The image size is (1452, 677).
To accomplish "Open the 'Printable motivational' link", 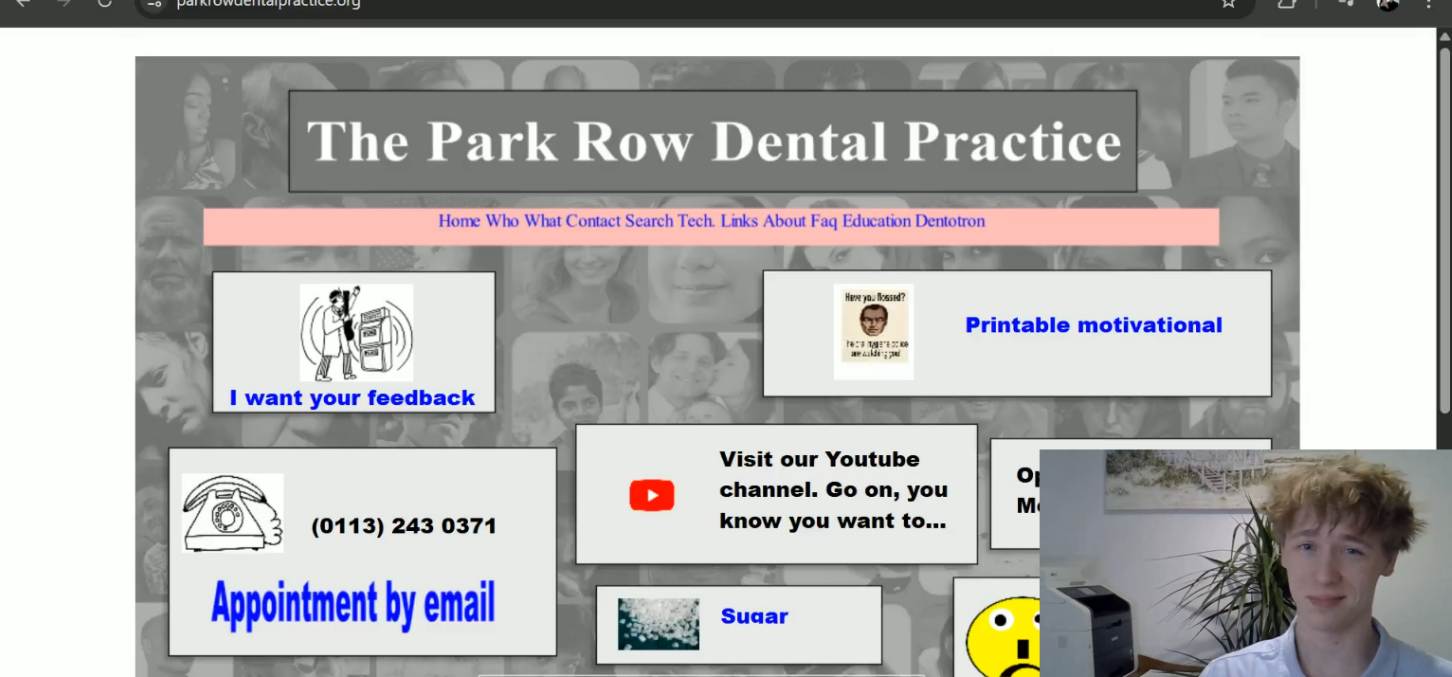I will (x=1093, y=325).
